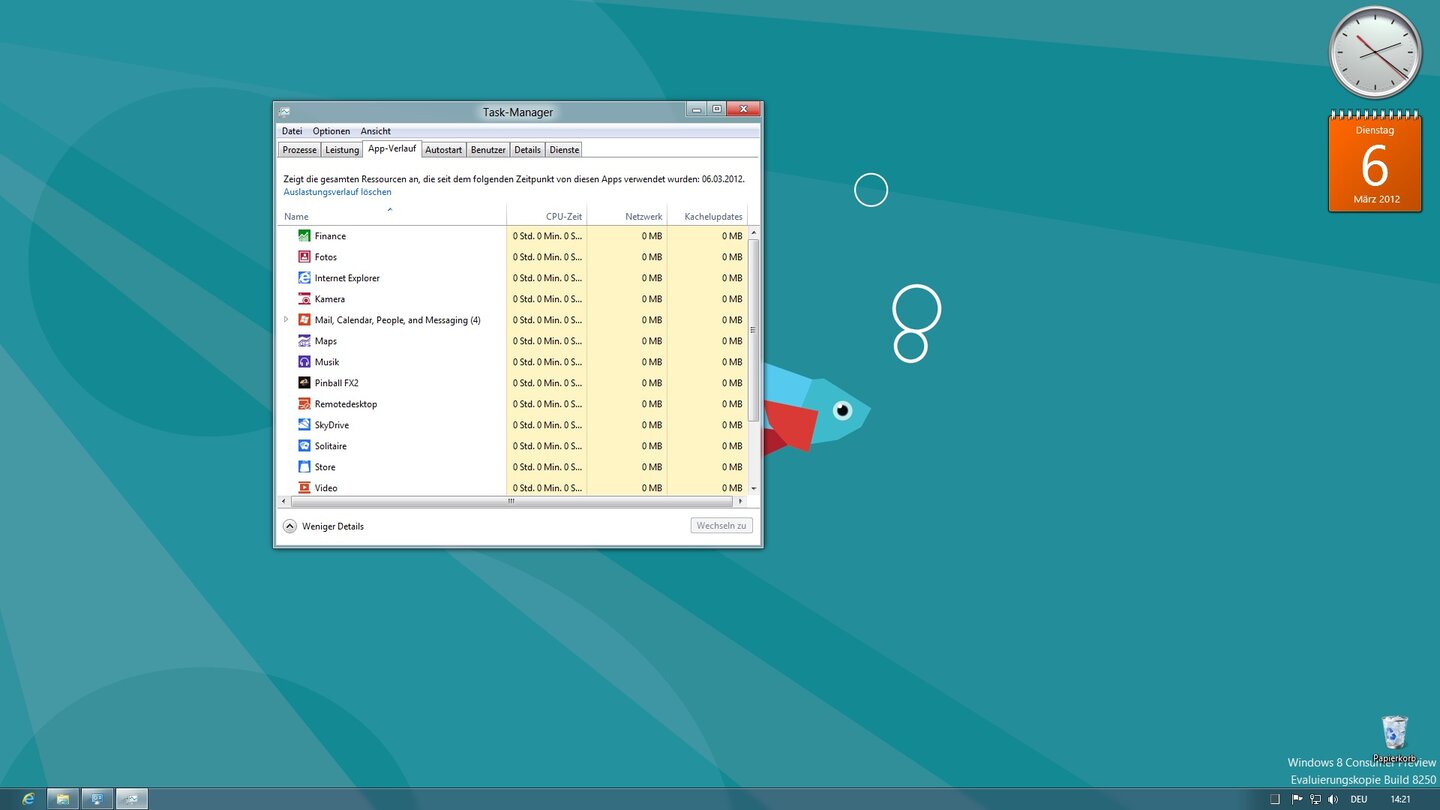This screenshot has height=810, width=1440.
Task: Select the Pinball FX2 row name
Action: [337, 383]
